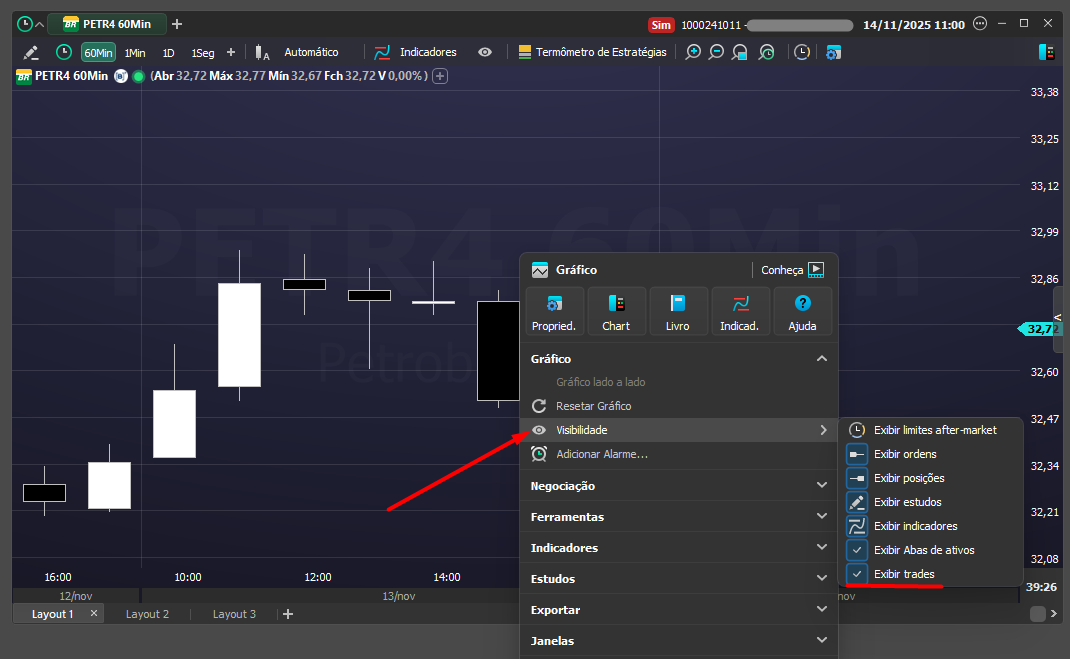Select the PETR4 60Min window tab
Viewport: 1070px width, 659px height.
[107, 25]
